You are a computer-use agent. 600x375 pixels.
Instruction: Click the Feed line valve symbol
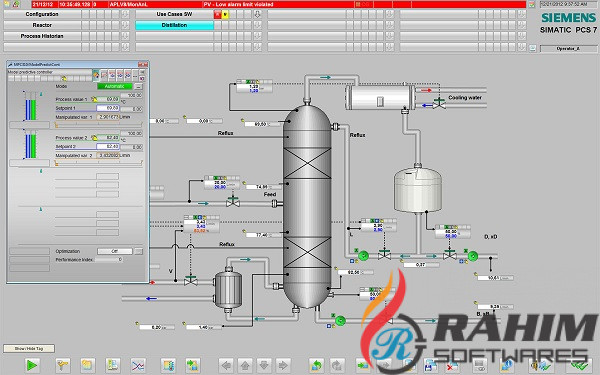pyautogui.click(x=233, y=201)
